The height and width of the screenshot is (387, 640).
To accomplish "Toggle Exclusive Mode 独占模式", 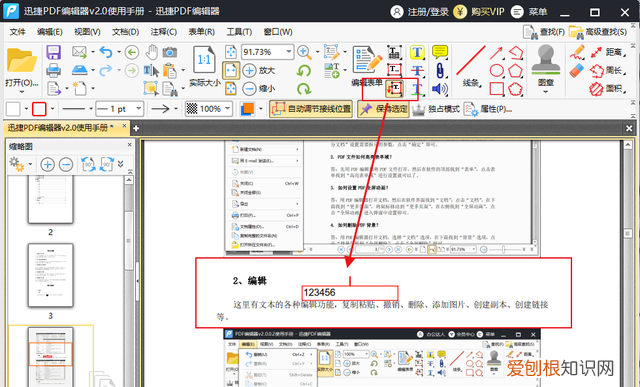I will click(436, 109).
